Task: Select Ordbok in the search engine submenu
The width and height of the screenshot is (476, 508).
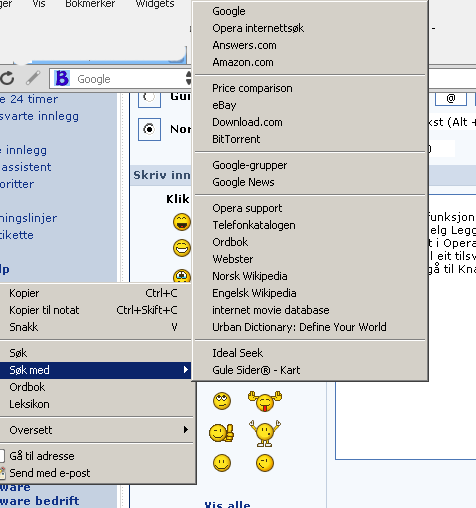Action: click(310, 242)
